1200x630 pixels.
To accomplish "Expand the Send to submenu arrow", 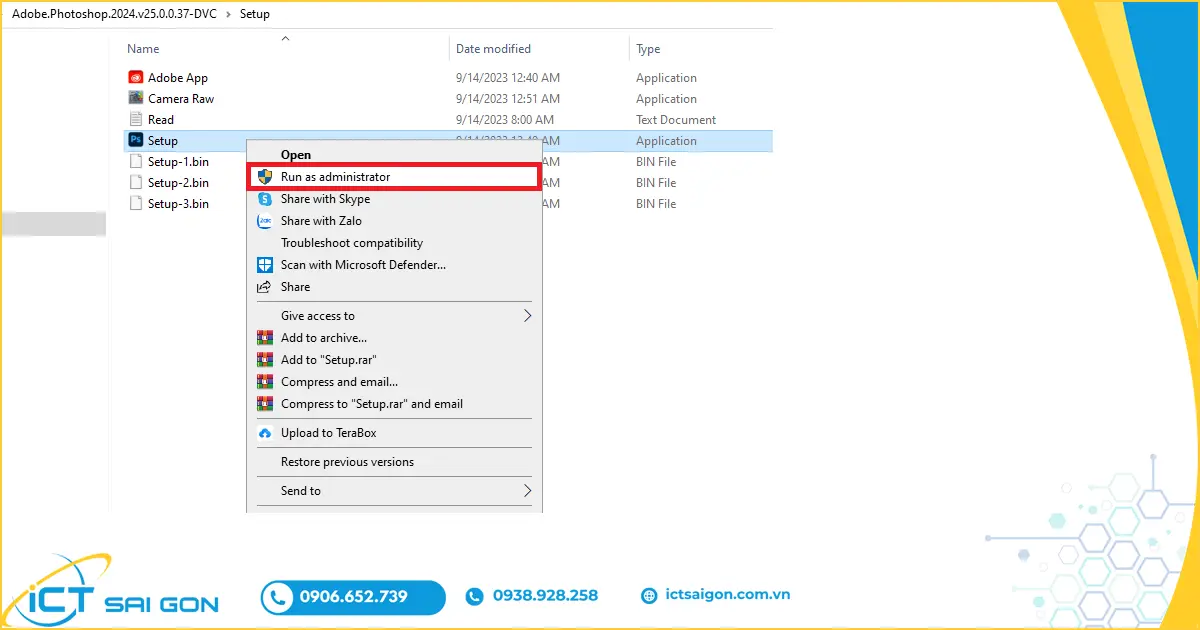I will pos(527,491).
